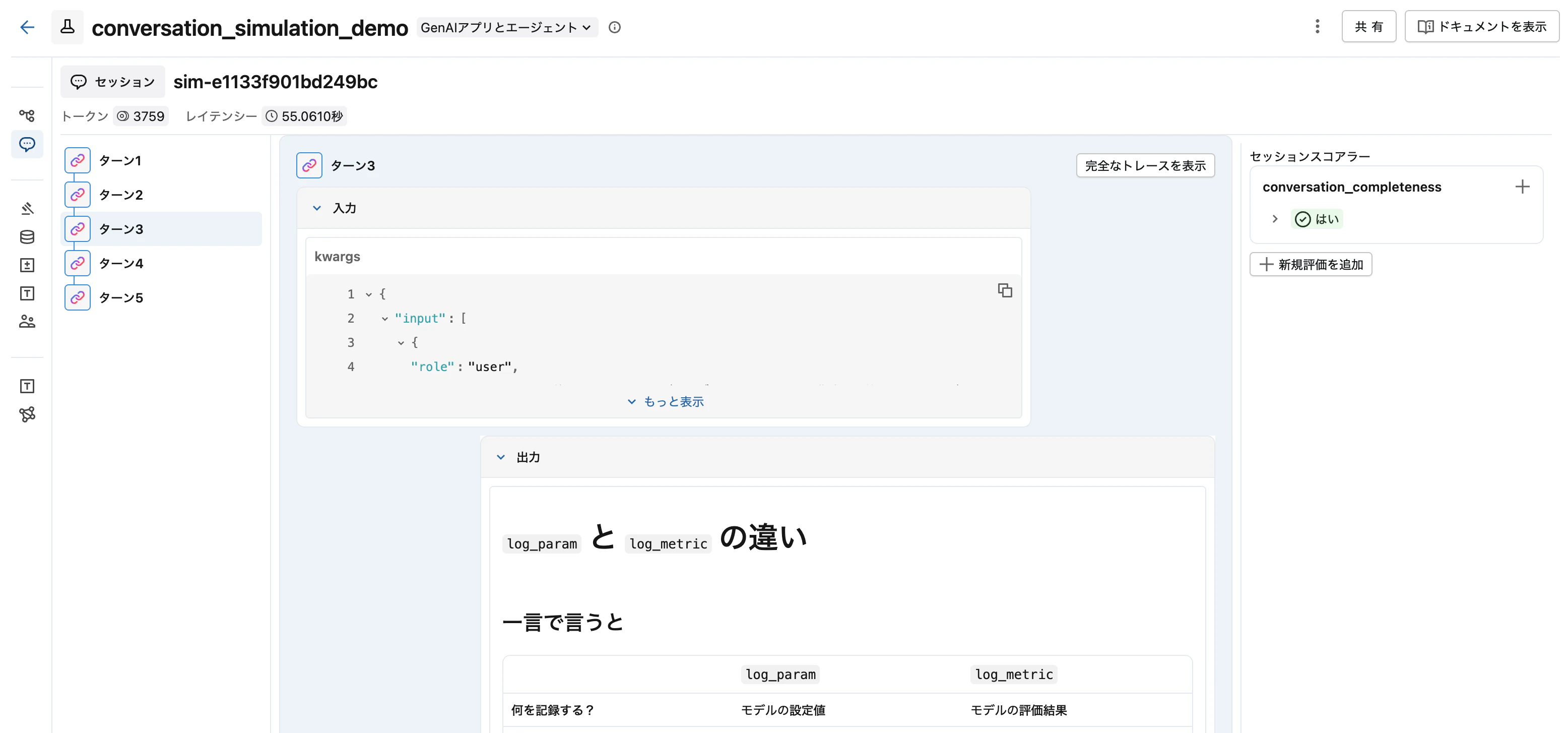1568x733 pixels.
Task: Click 完全なトレースを表示 button
Action: pyautogui.click(x=1145, y=165)
